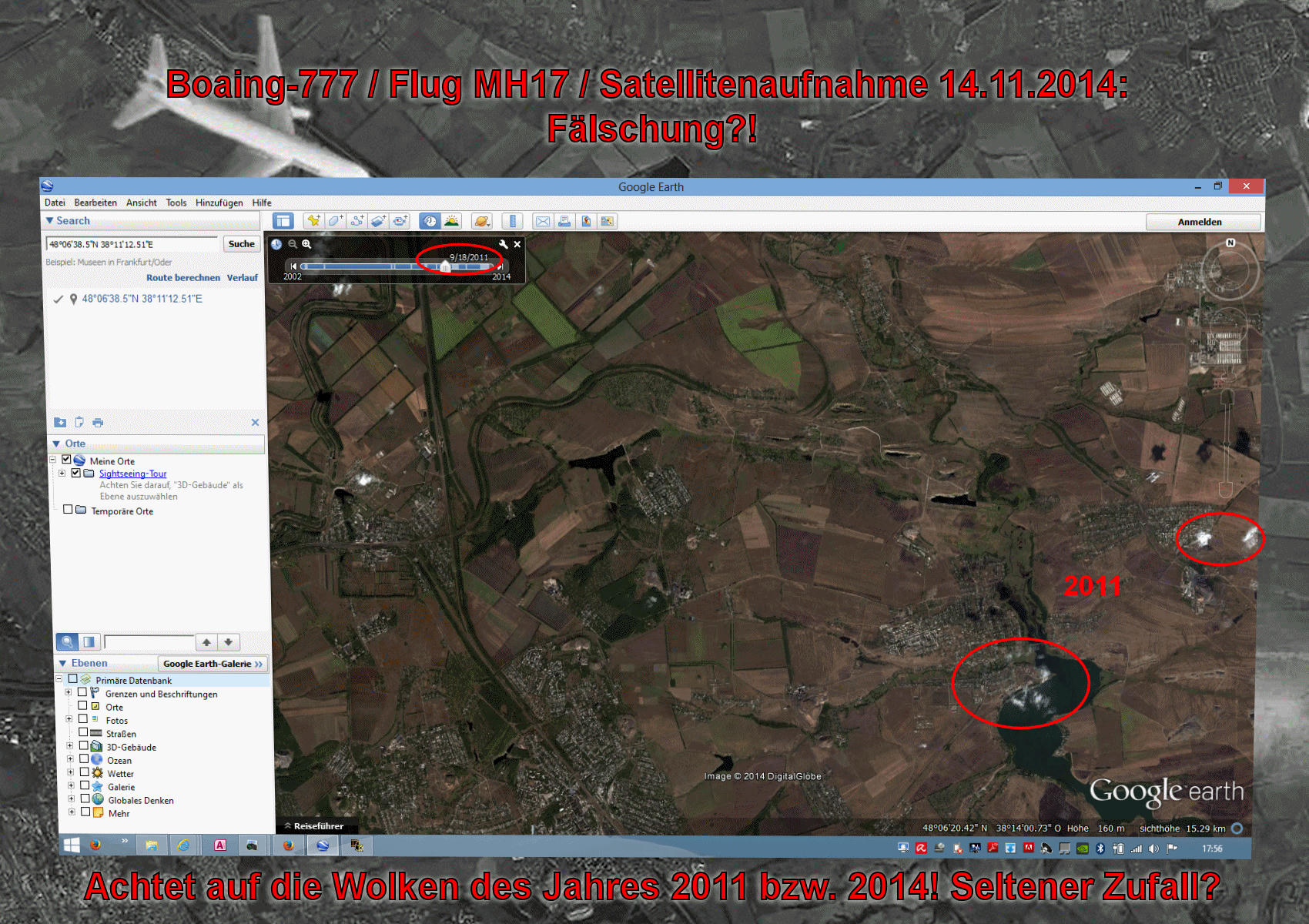
Task: Jump to the oldest imagery date
Action: click(293, 266)
